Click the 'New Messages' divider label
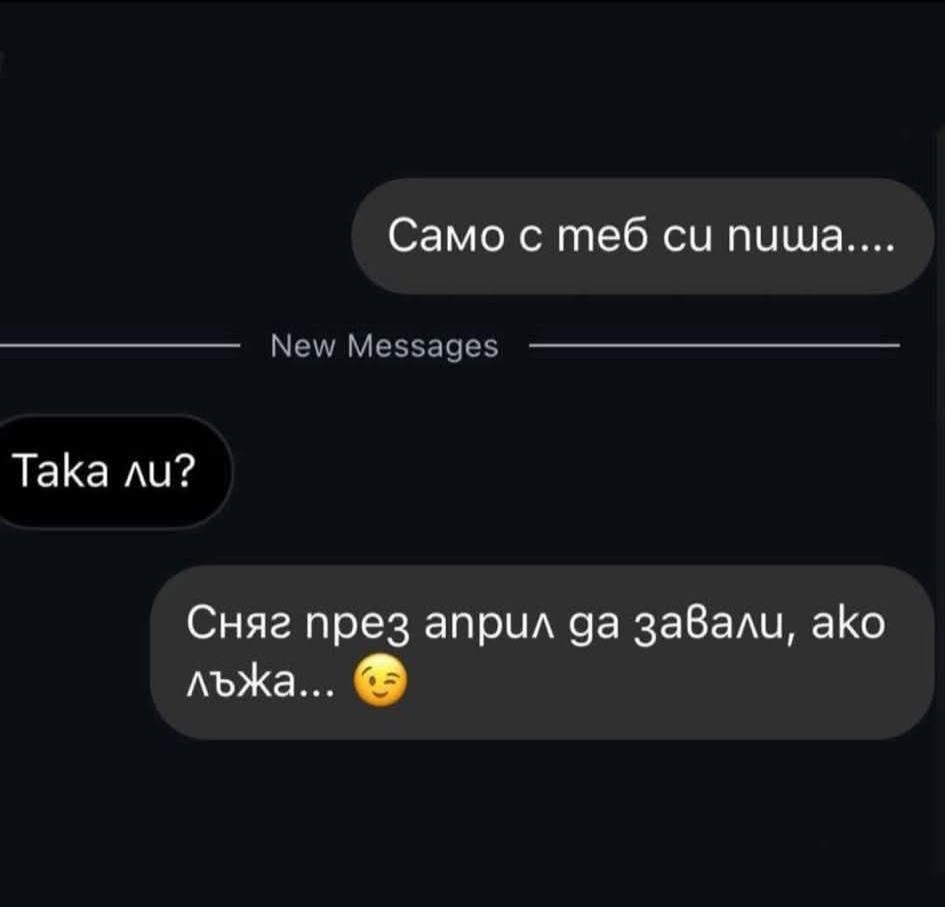 pos(385,346)
